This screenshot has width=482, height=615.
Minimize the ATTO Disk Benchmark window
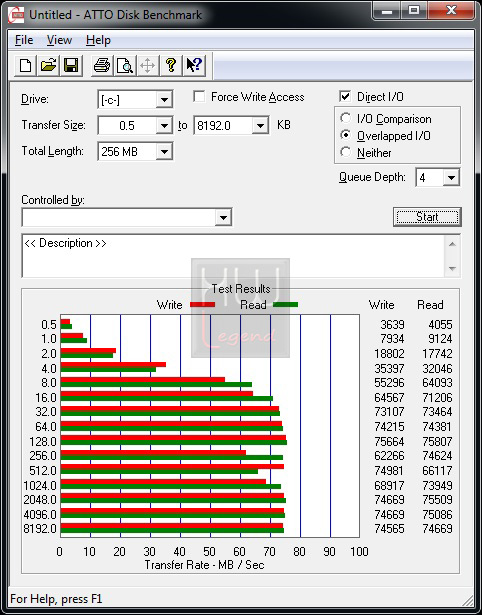click(387, 11)
